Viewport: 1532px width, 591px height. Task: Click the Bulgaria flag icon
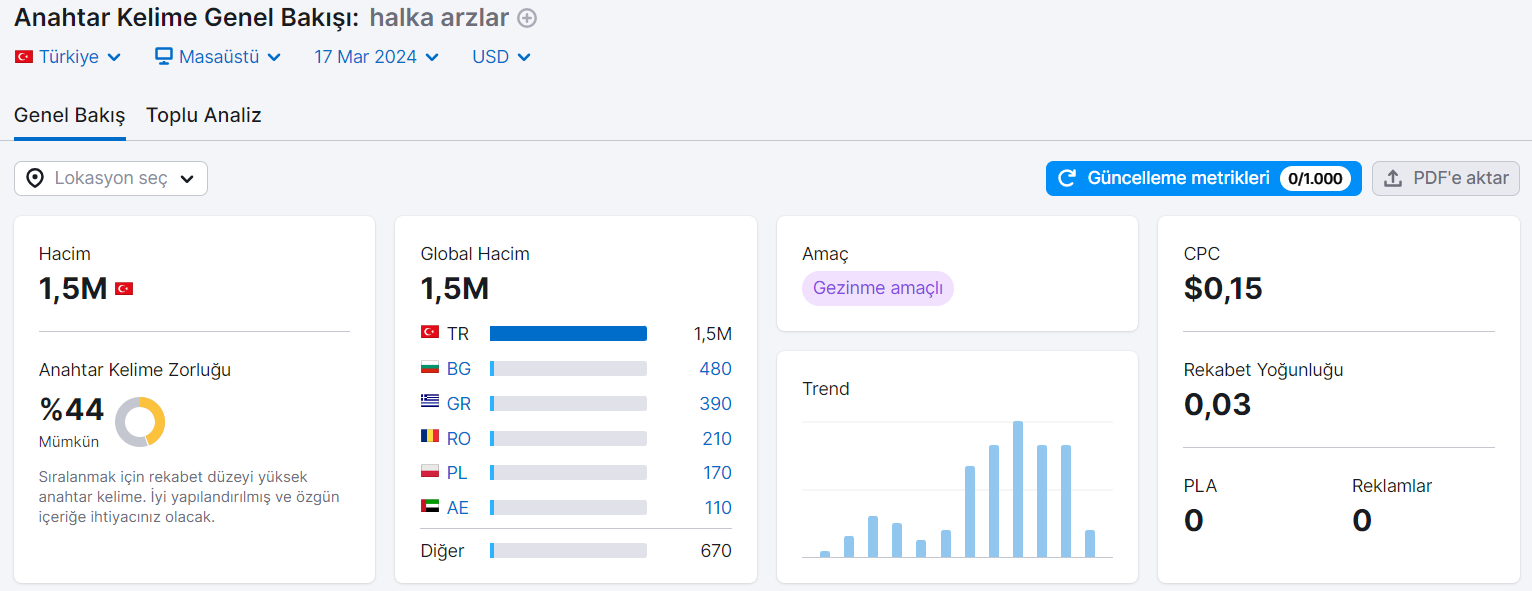point(430,369)
